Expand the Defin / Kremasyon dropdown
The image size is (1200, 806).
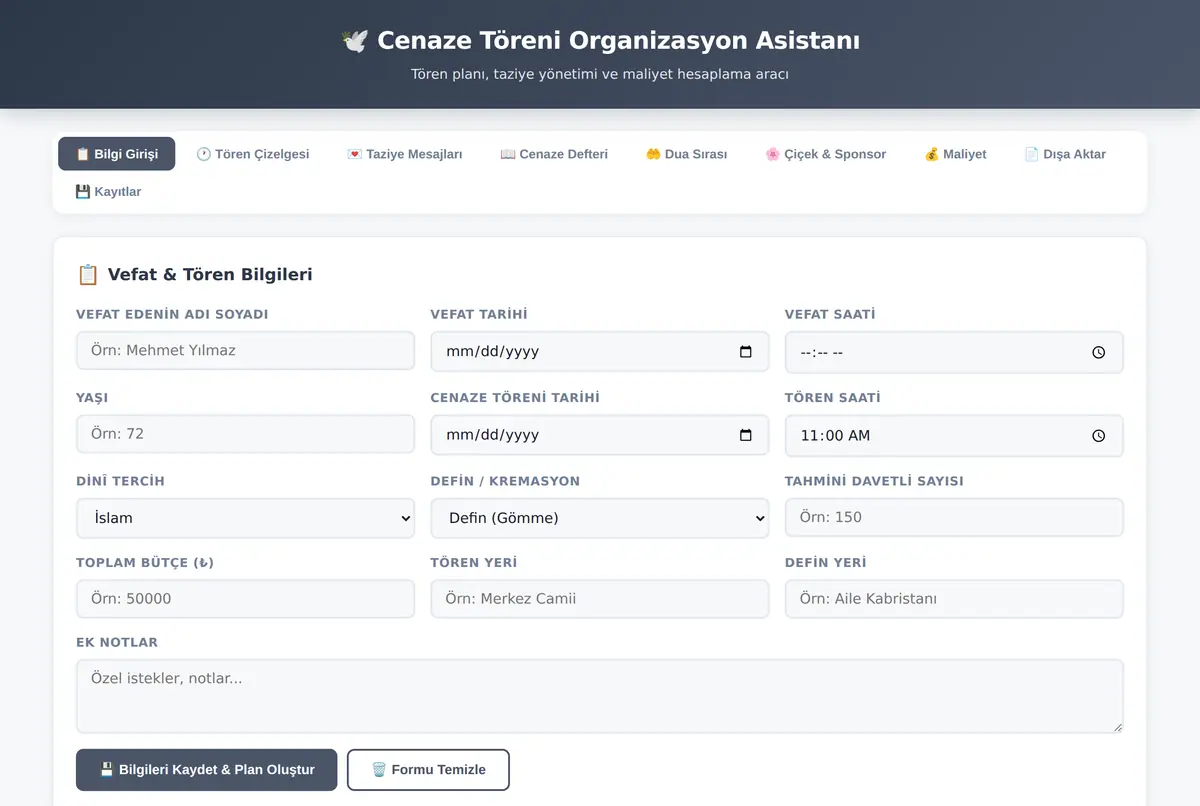pos(600,518)
